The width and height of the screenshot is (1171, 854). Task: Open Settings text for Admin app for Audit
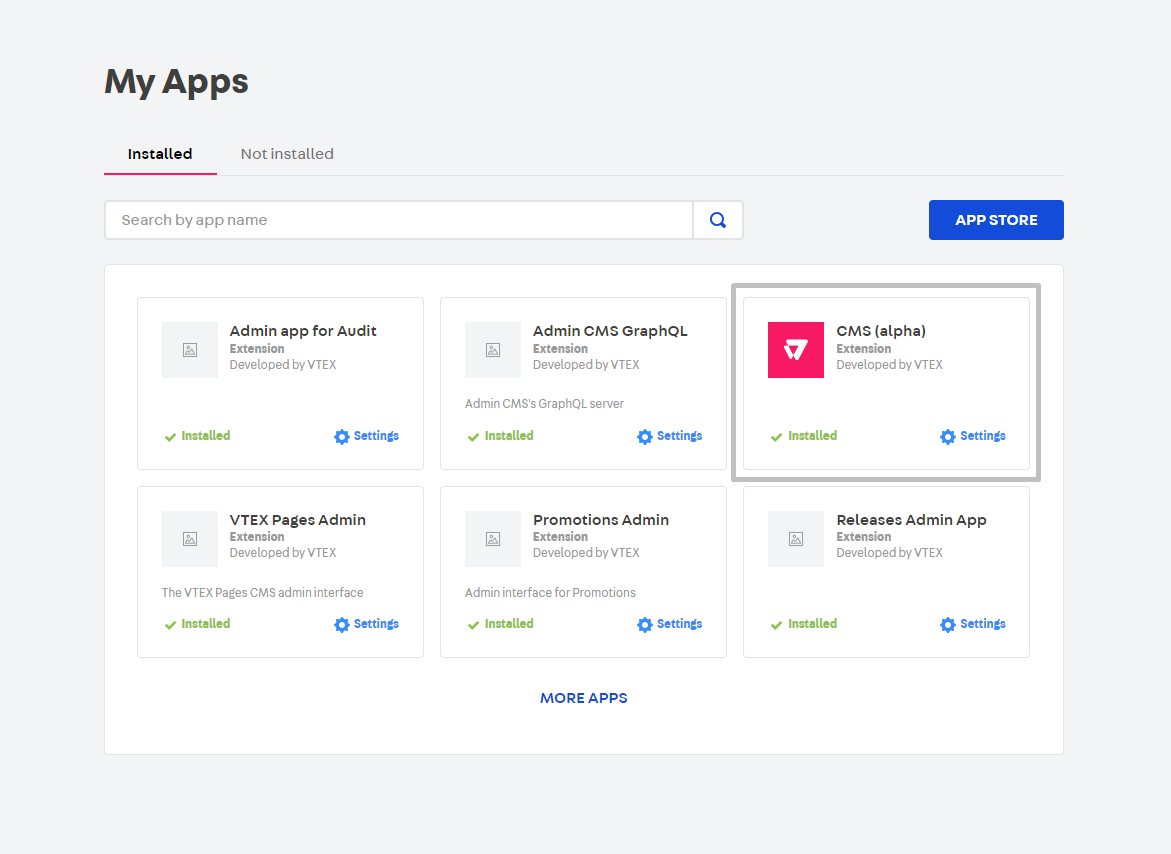[x=376, y=436]
